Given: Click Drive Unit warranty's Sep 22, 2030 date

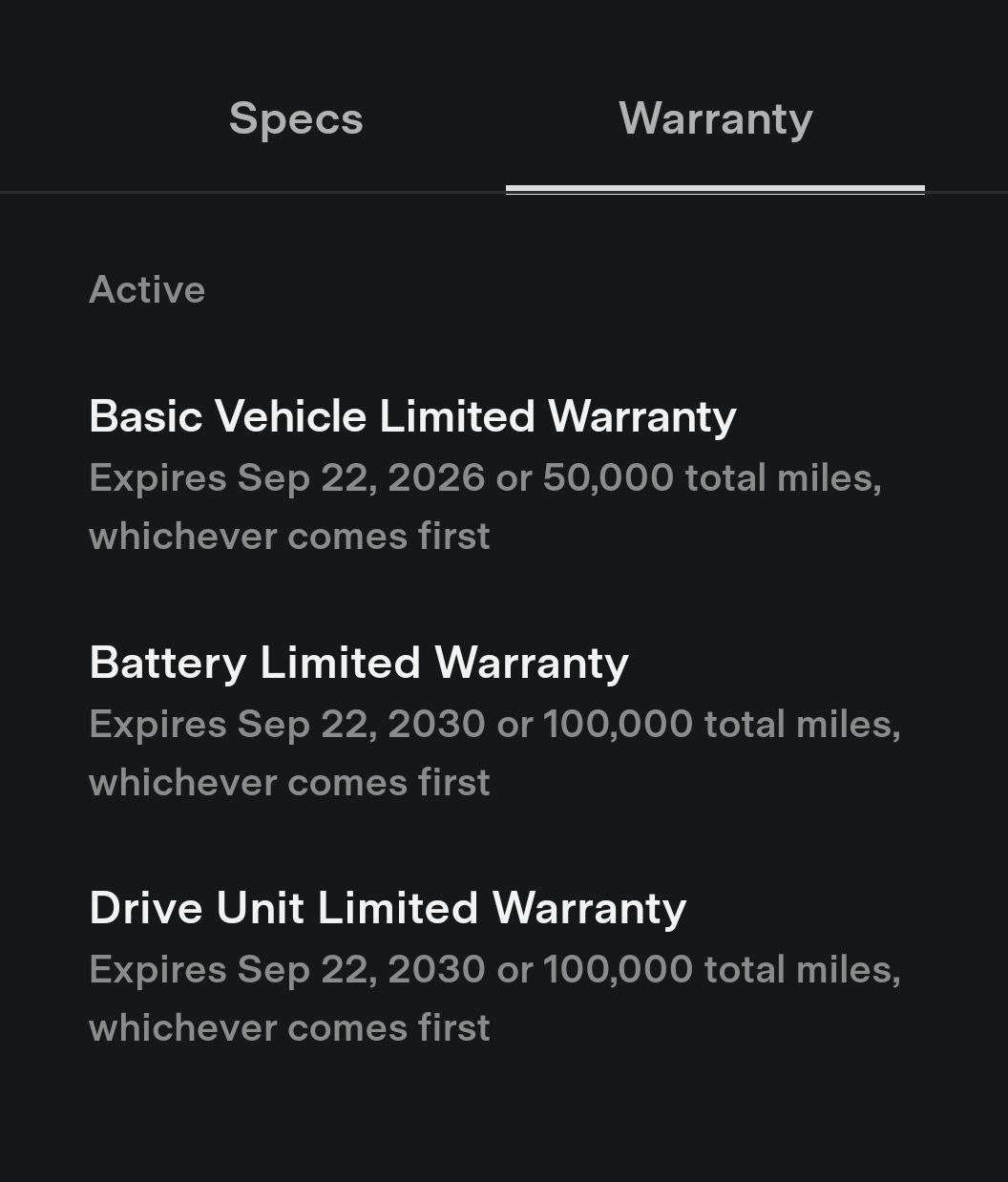Looking at the screenshot, I should tap(362, 969).
